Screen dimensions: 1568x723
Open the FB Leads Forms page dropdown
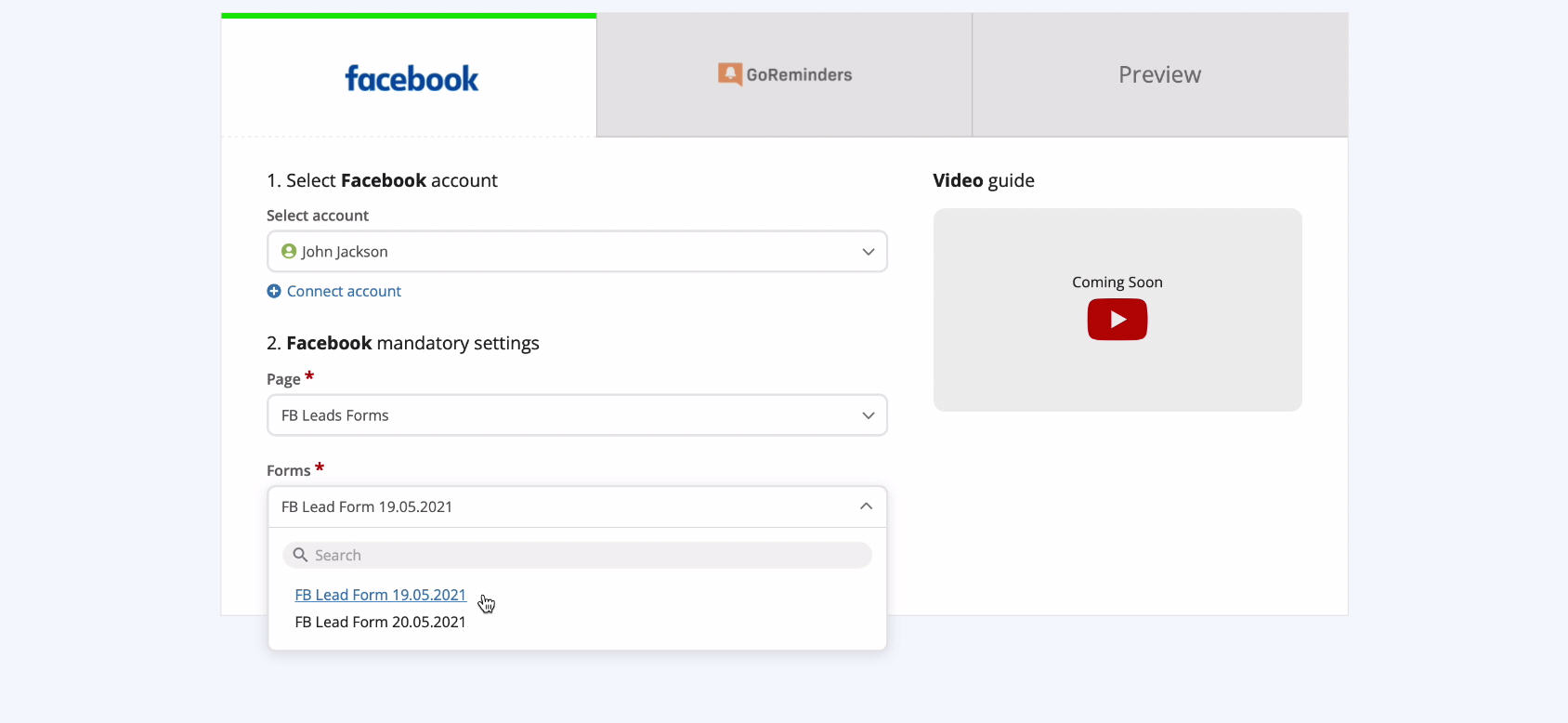(x=577, y=415)
